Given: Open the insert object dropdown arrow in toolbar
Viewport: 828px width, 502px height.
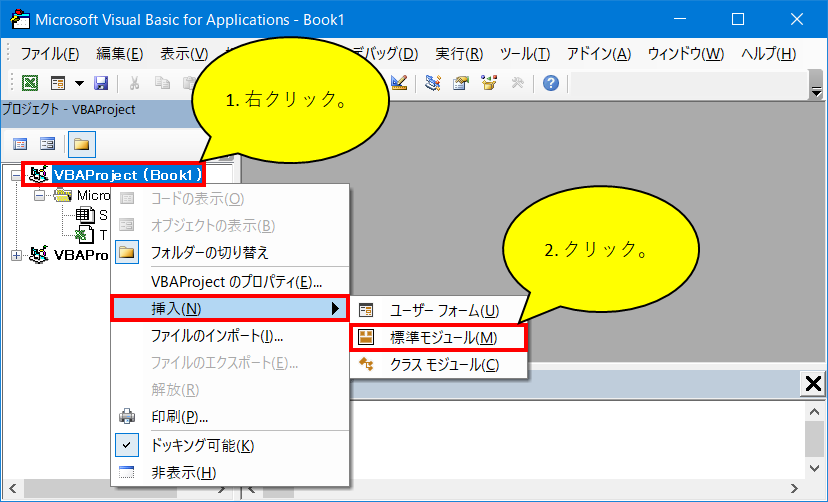Looking at the screenshot, I should pos(79,83).
